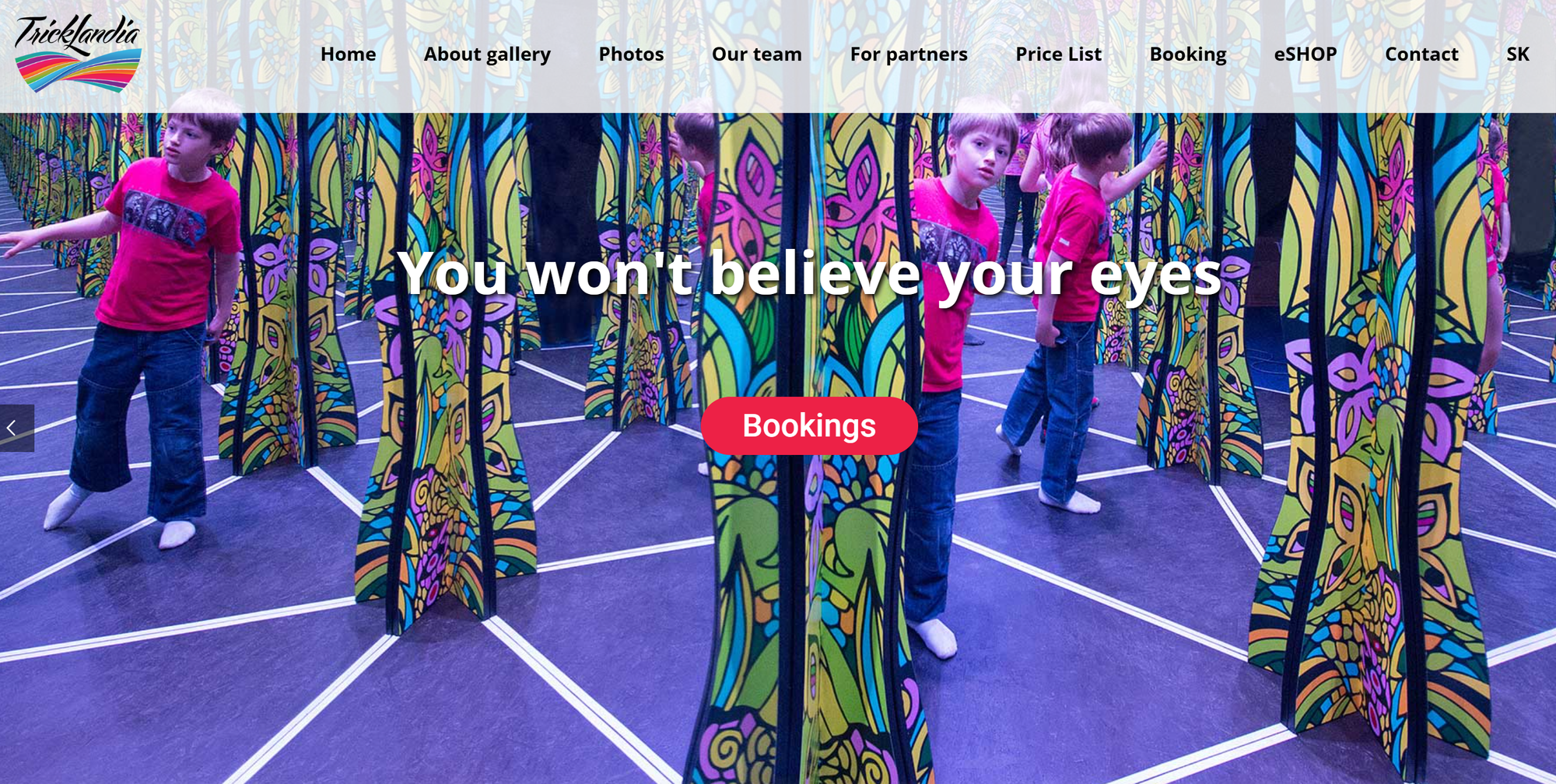
Task: Click the rainbow swoosh under the logo
Action: 78,72
